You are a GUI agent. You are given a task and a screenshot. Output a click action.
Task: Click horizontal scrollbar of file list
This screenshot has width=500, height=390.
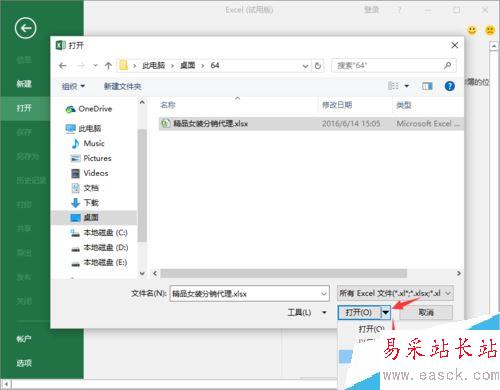[x=283, y=273]
